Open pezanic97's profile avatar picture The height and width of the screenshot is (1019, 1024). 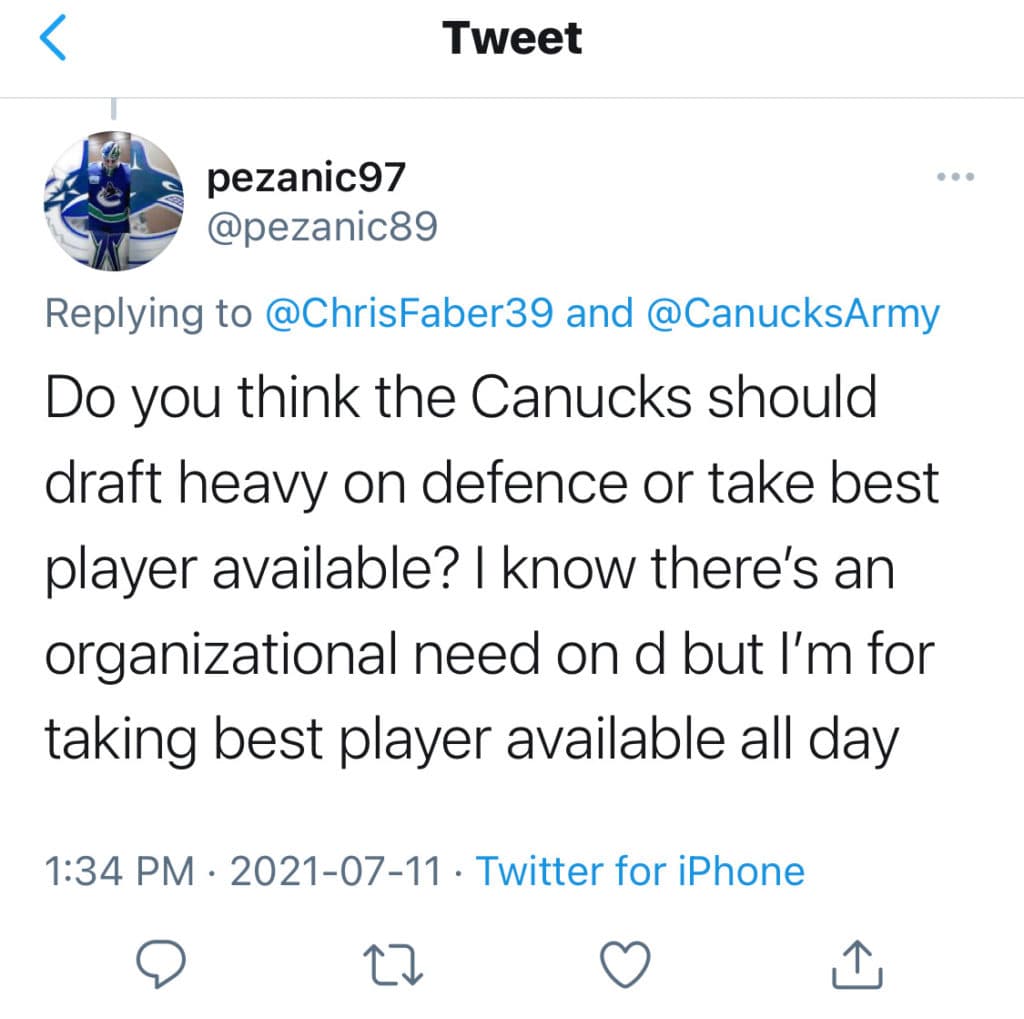tap(113, 201)
